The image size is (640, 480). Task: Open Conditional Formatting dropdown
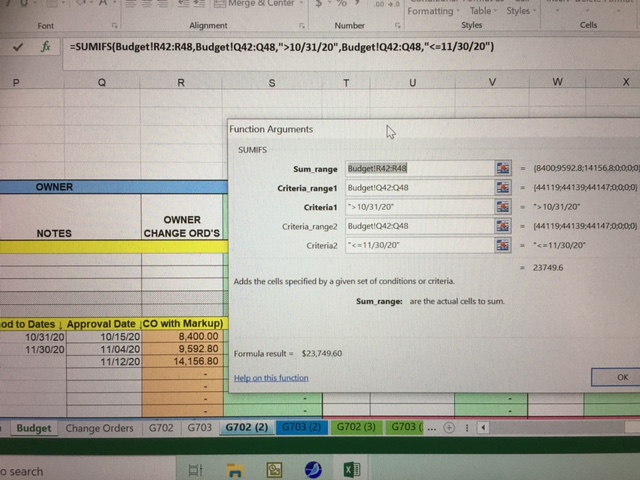(433, 11)
